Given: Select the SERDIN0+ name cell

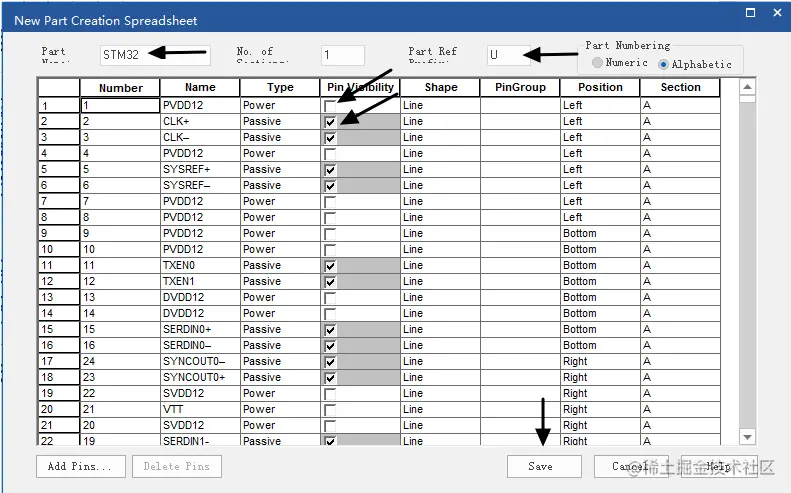Looking at the screenshot, I should coord(200,330).
